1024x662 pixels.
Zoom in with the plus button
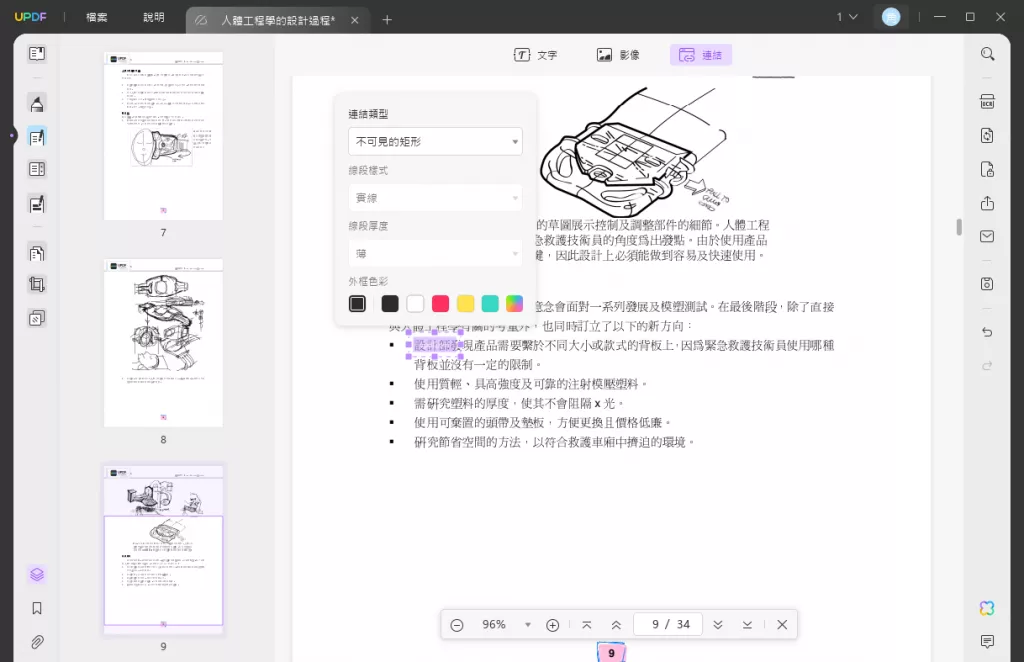[x=552, y=625]
